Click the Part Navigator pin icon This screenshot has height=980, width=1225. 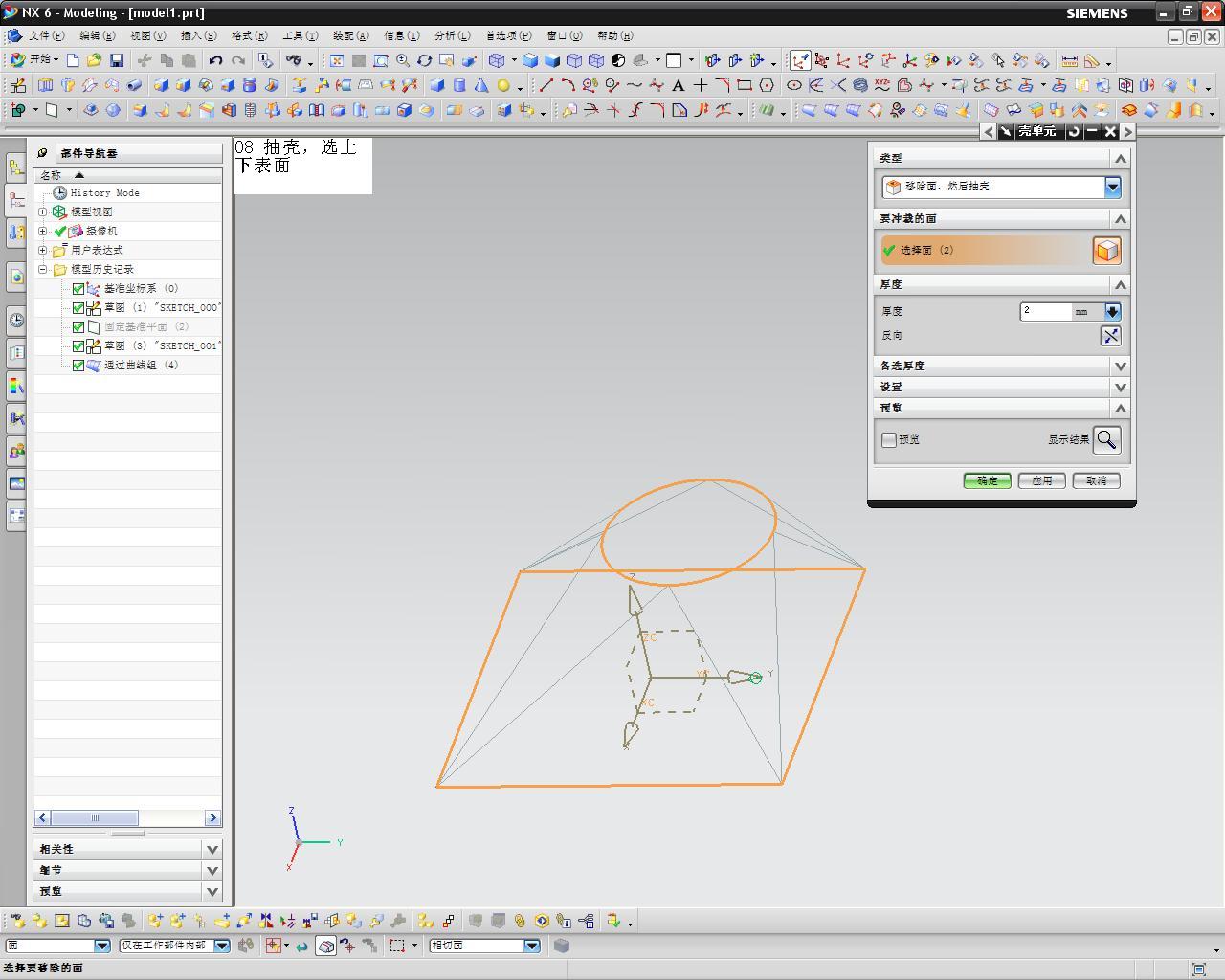click(42, 152)
